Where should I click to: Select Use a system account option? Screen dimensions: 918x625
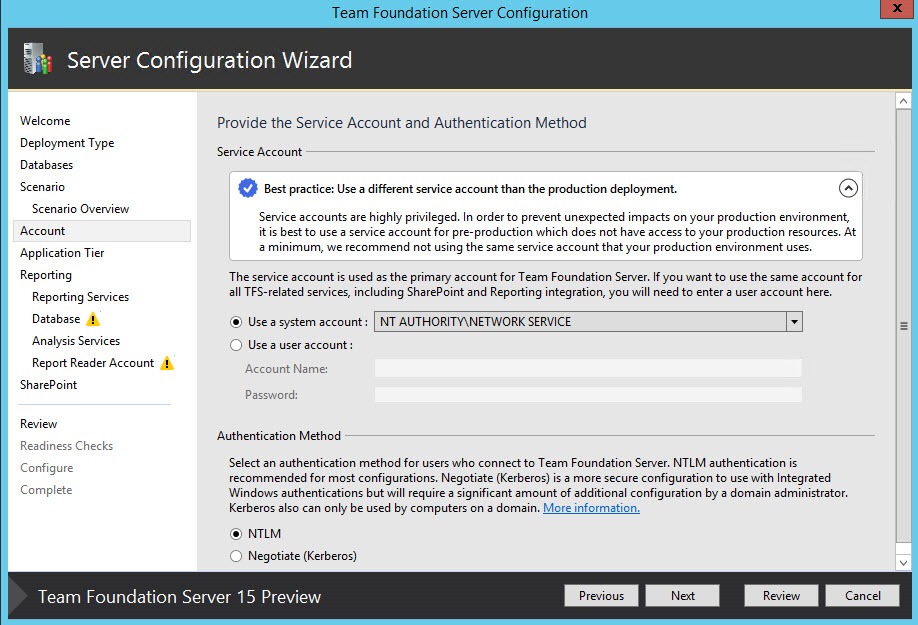[236, 322]
